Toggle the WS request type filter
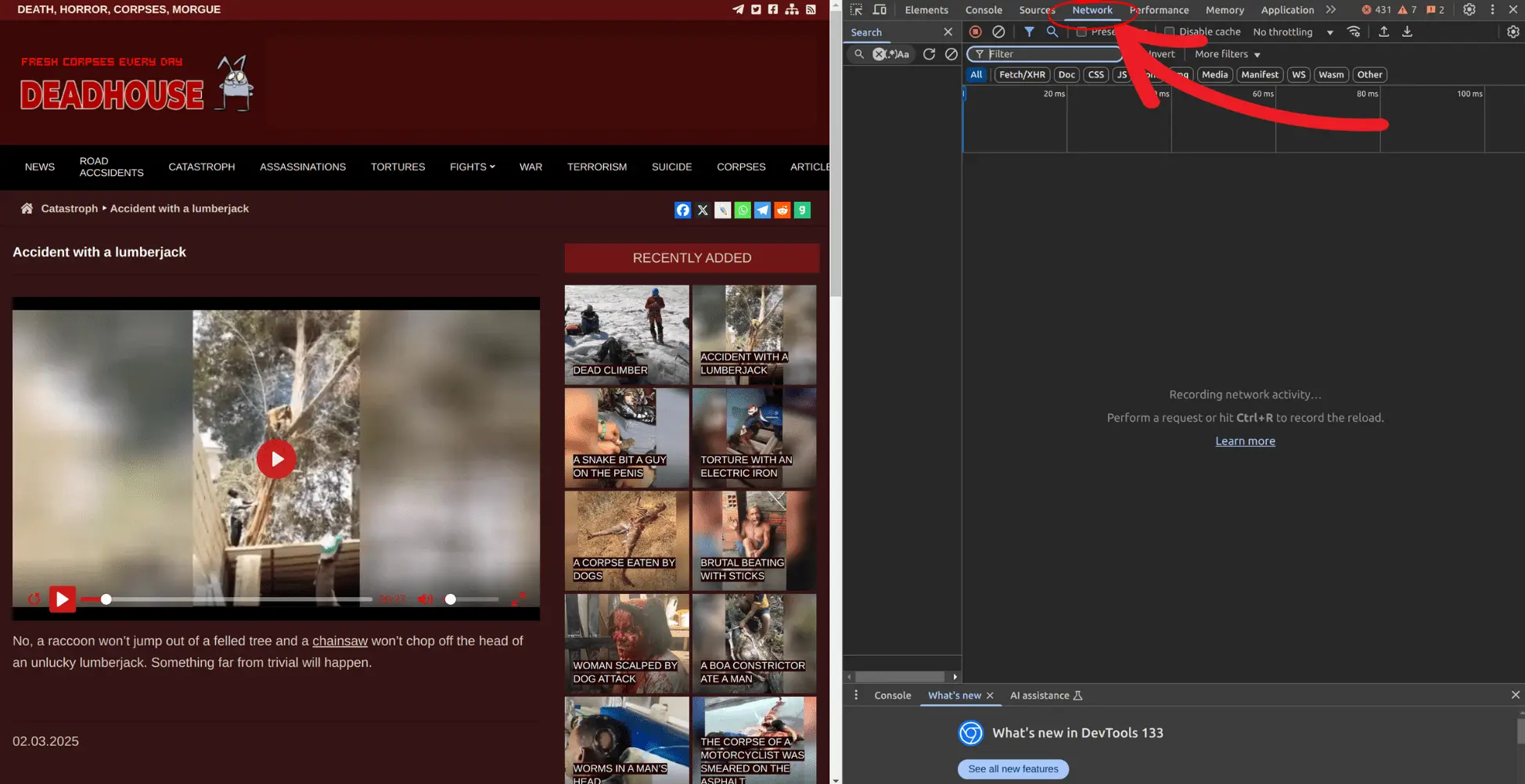 click(x=1299, y=74)
